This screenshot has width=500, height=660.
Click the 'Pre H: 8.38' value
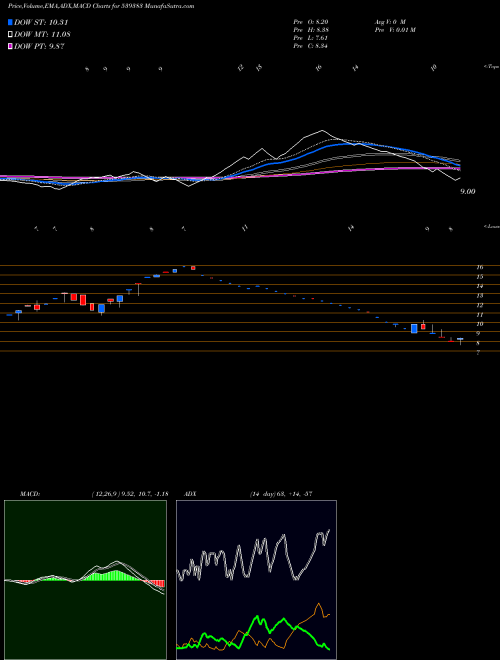click(x=311, y=30)
